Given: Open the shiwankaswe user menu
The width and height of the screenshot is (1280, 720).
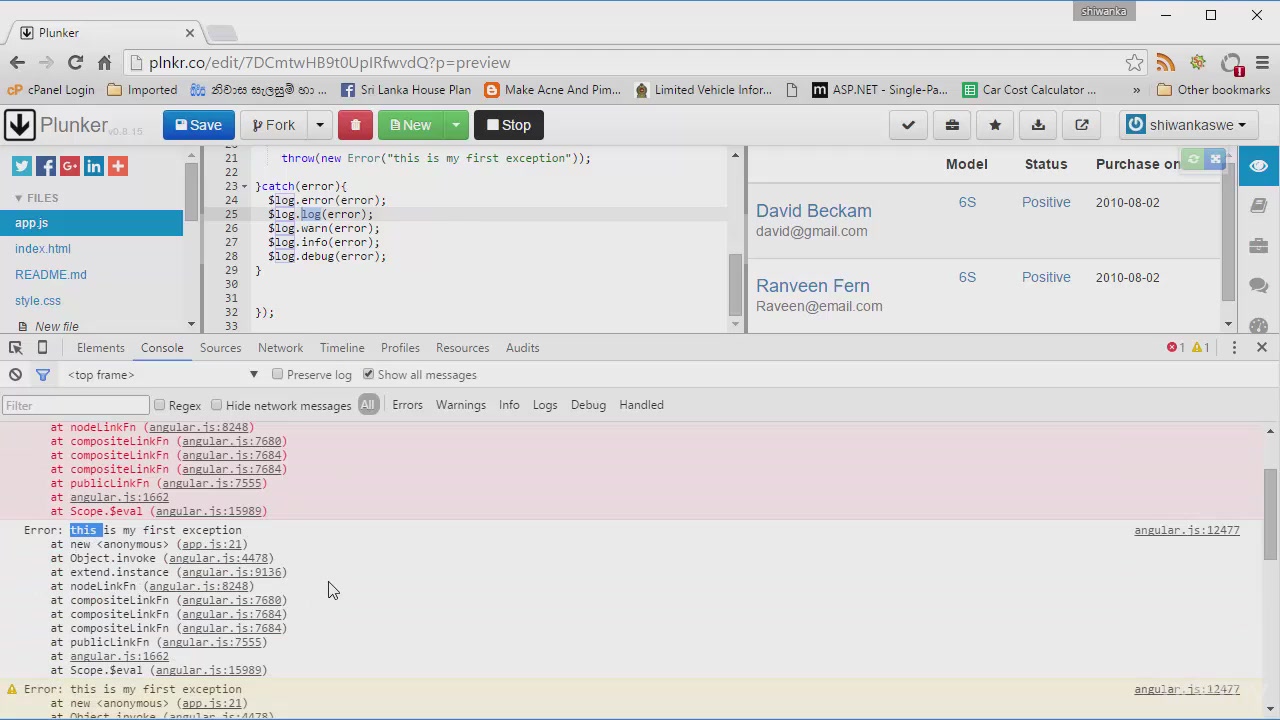Looking at the screenshot, I should point(1187,125).
